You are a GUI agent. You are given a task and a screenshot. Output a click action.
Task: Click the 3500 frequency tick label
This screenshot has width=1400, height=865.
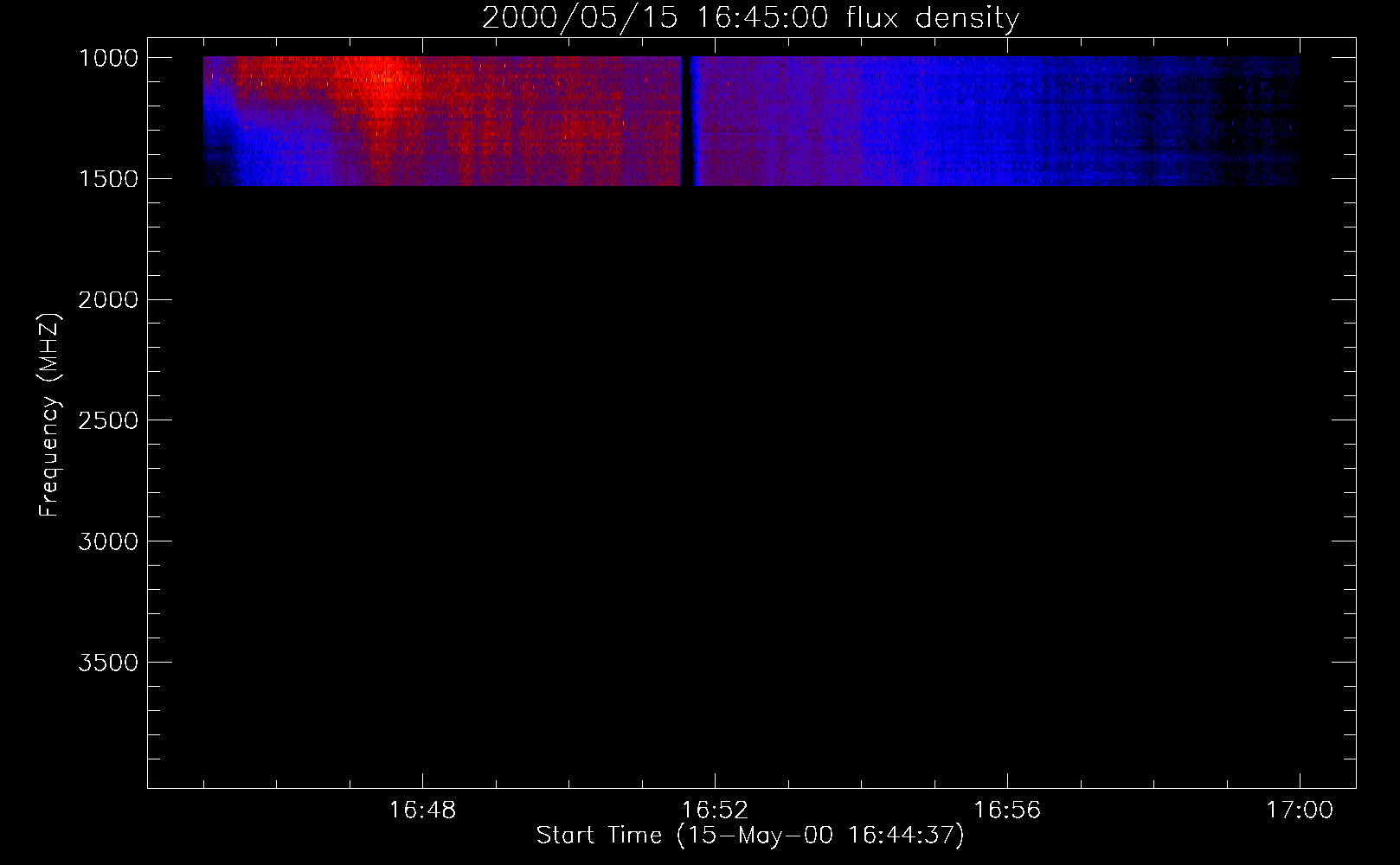tap(108, 663)
